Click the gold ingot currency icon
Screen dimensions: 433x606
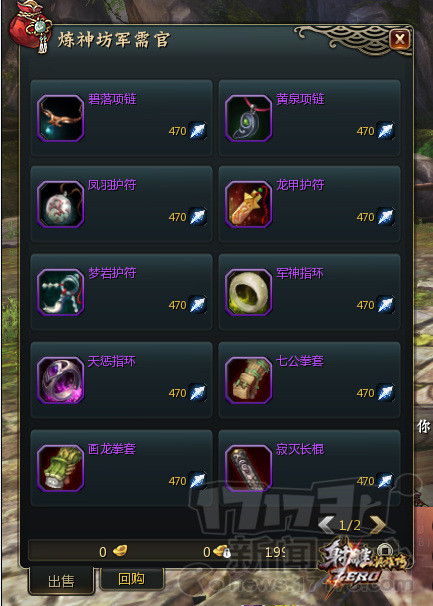coord(120,551)
